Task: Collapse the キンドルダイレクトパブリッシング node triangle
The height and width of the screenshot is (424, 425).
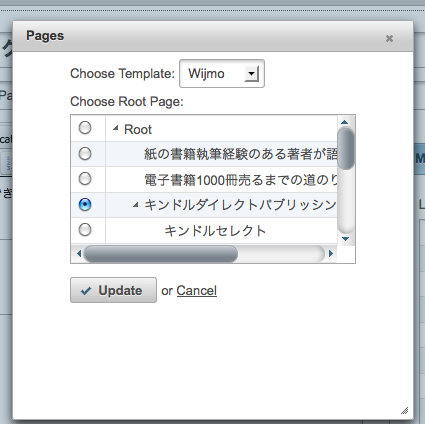Action: pos(135,205)
